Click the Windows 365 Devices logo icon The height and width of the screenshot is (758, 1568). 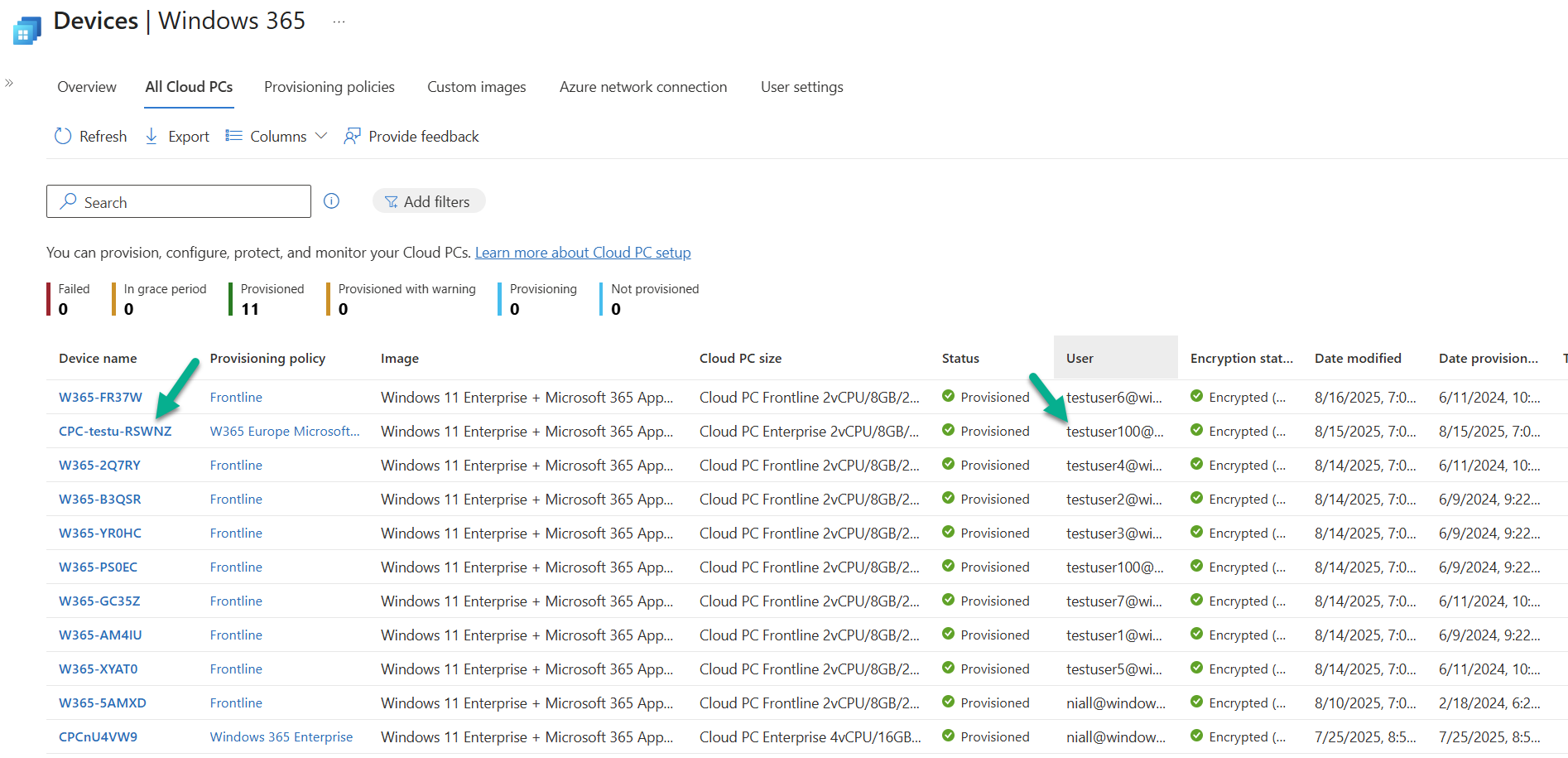(26, 31)
